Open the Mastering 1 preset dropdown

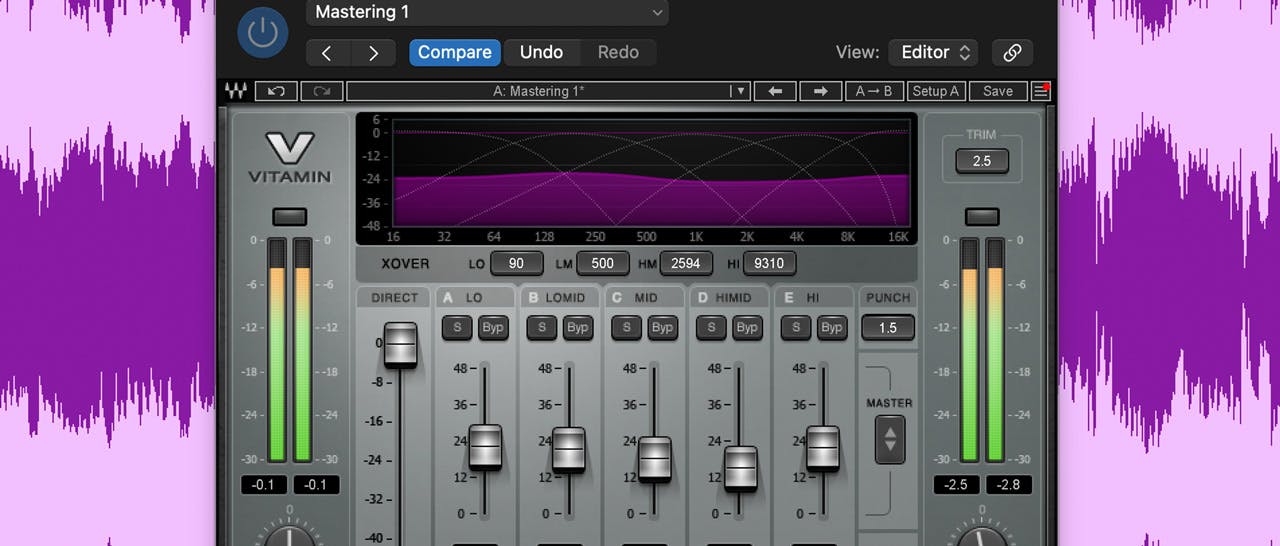tap(487, 12)
